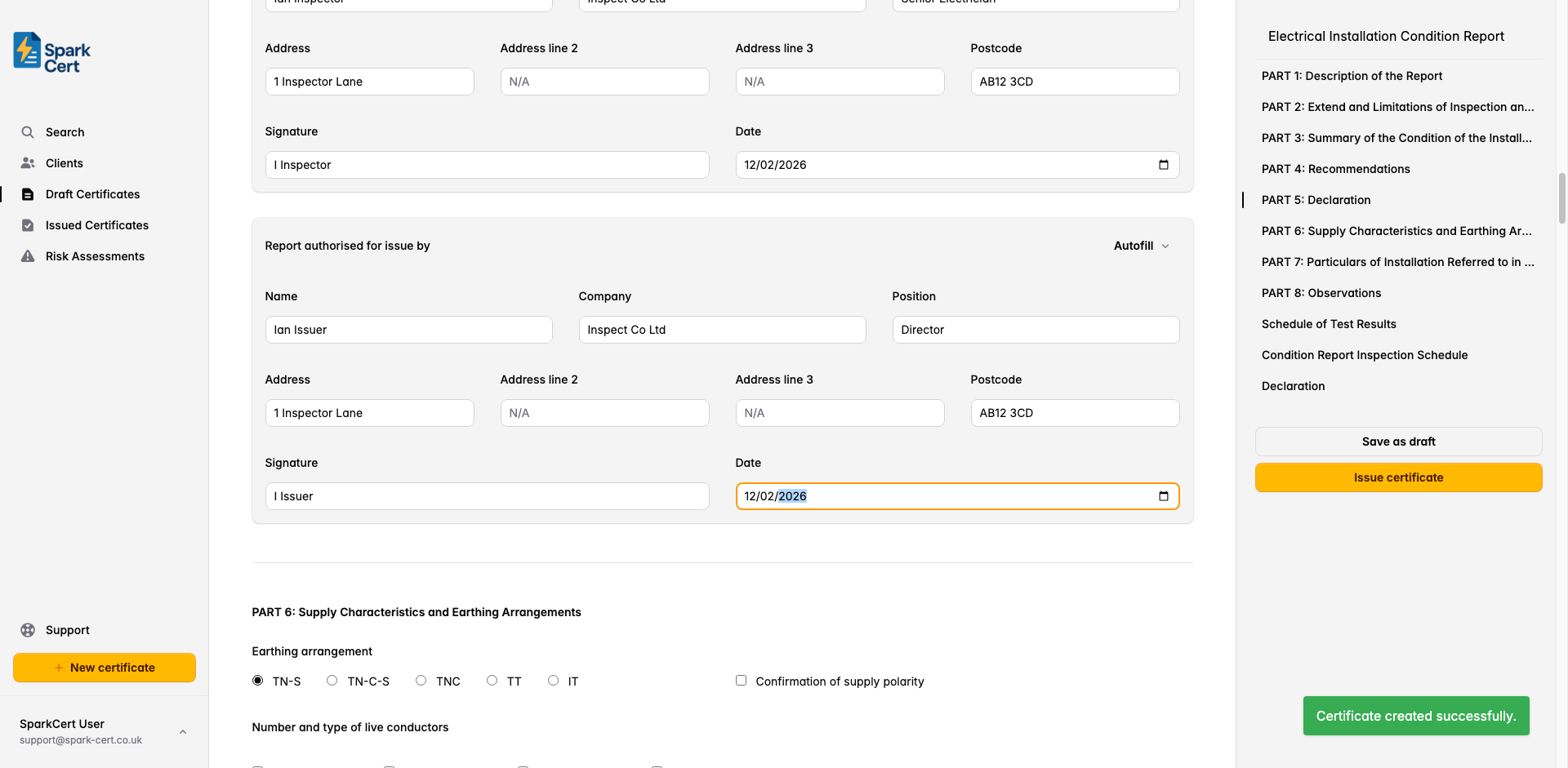Navigate to Schedule of Test Results
Viewport: 1568px width, 768px height.
1329,323
